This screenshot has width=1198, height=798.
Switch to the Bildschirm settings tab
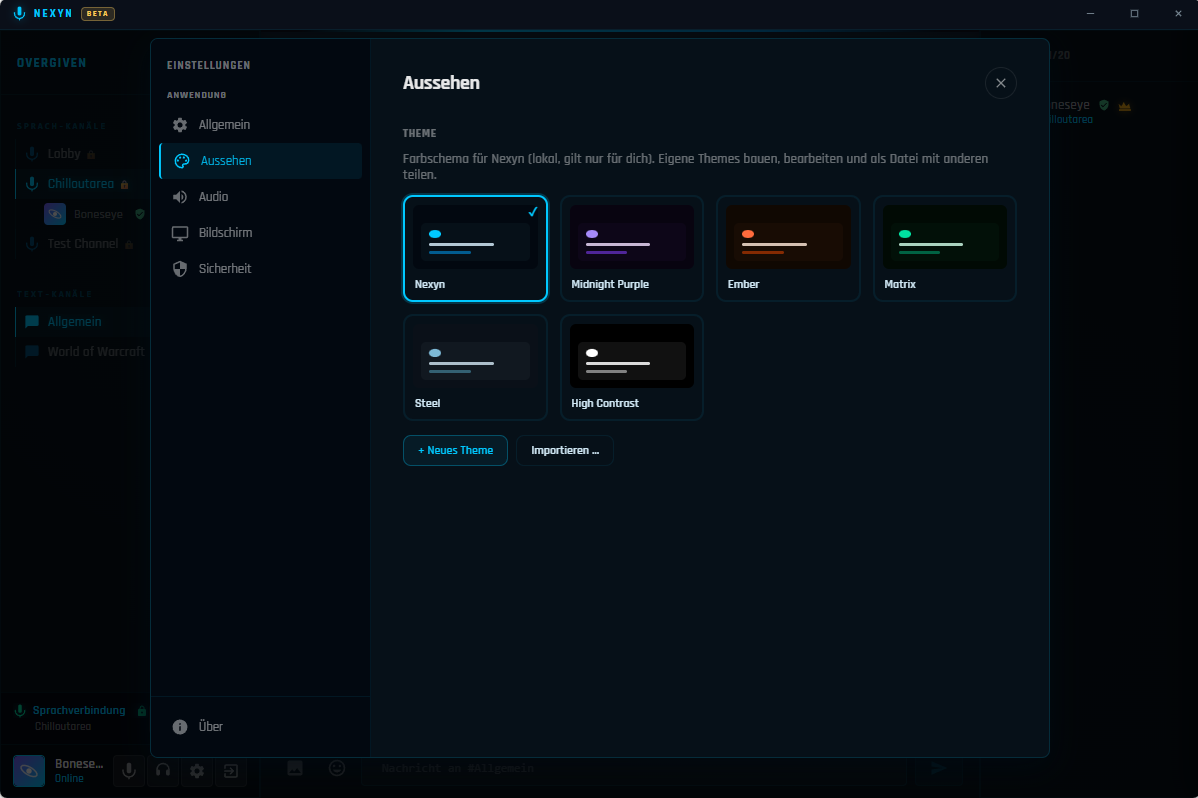(261, 232)
